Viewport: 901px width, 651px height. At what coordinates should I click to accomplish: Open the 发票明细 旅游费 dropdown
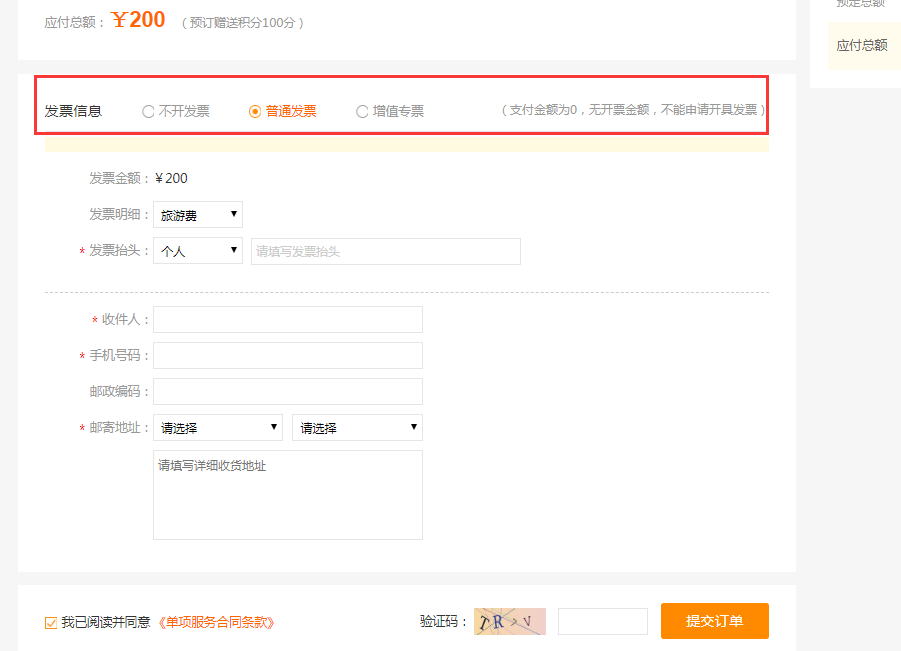198,215
